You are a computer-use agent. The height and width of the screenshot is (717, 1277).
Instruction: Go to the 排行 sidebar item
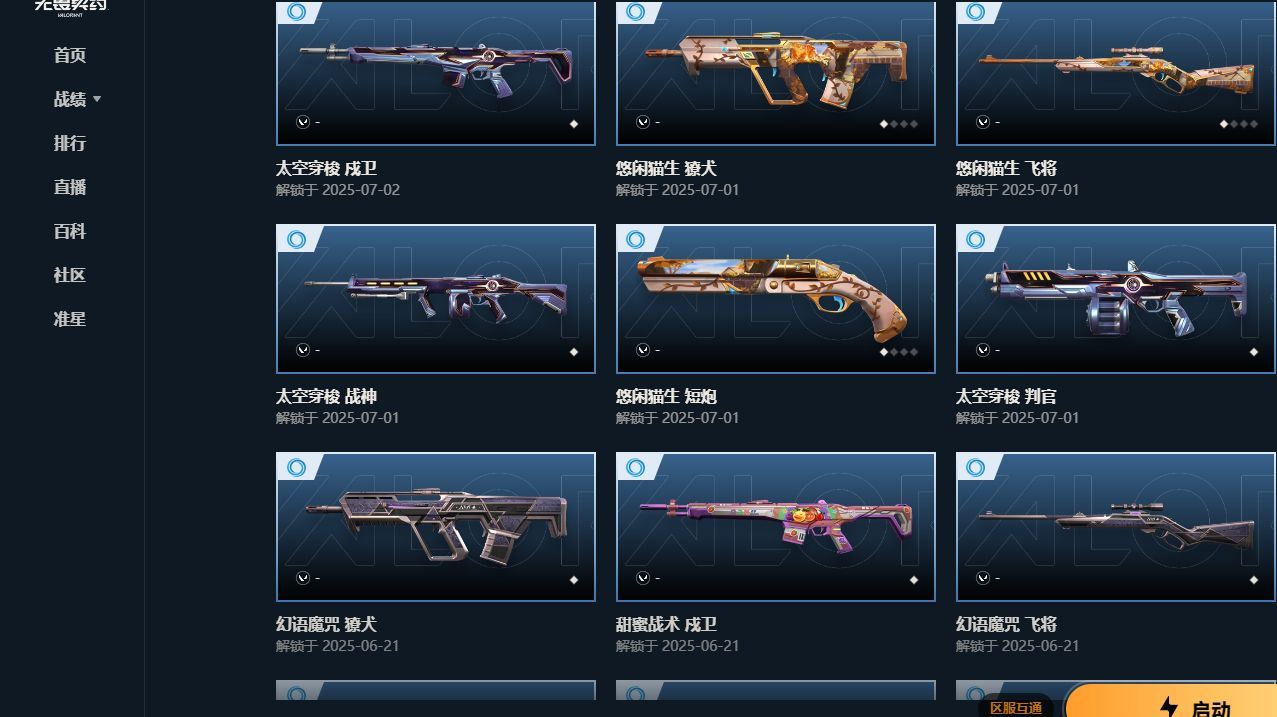click(x=70, y=143)
